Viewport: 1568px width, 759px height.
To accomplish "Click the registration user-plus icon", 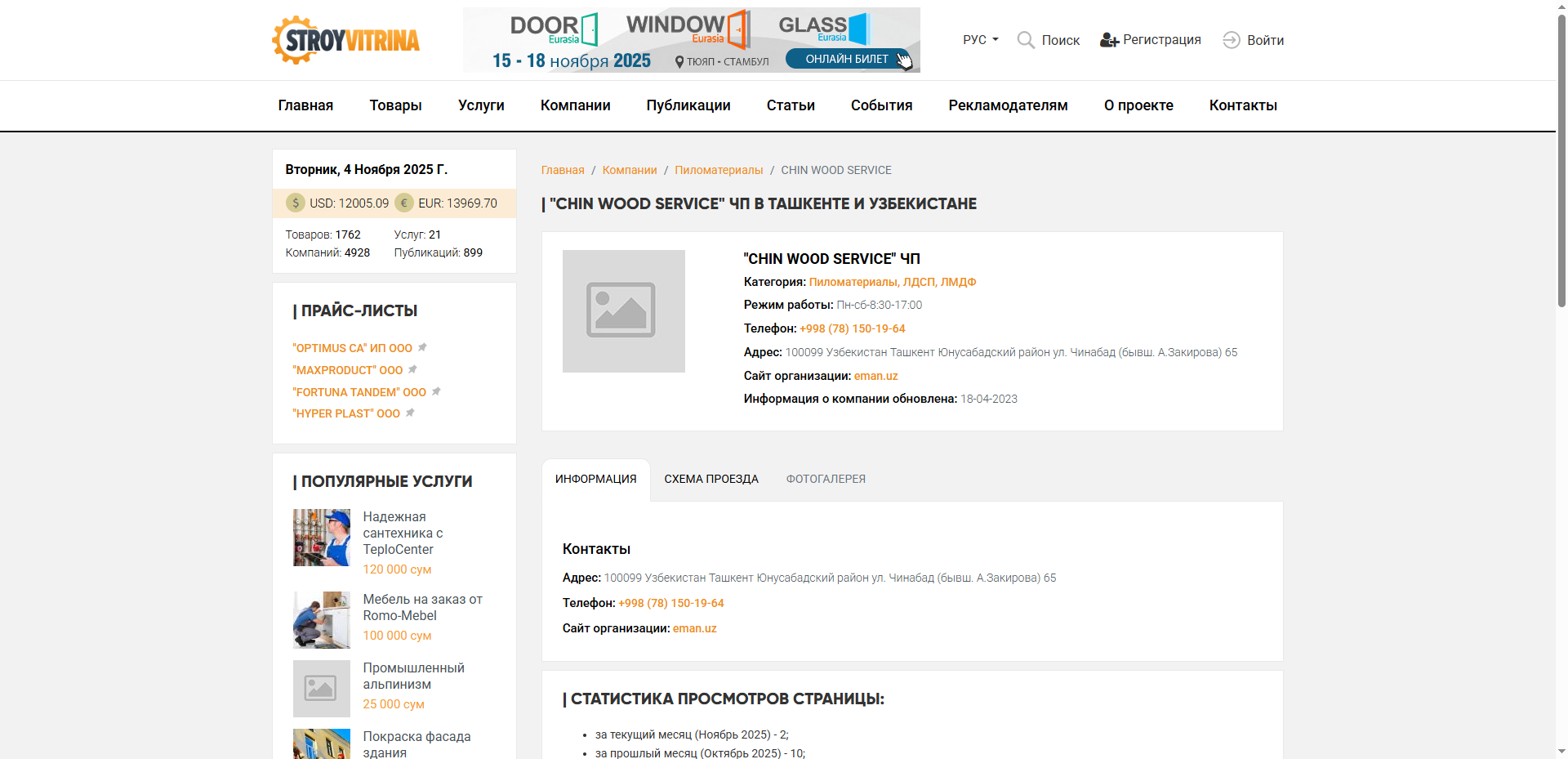I will [1109, 40].
